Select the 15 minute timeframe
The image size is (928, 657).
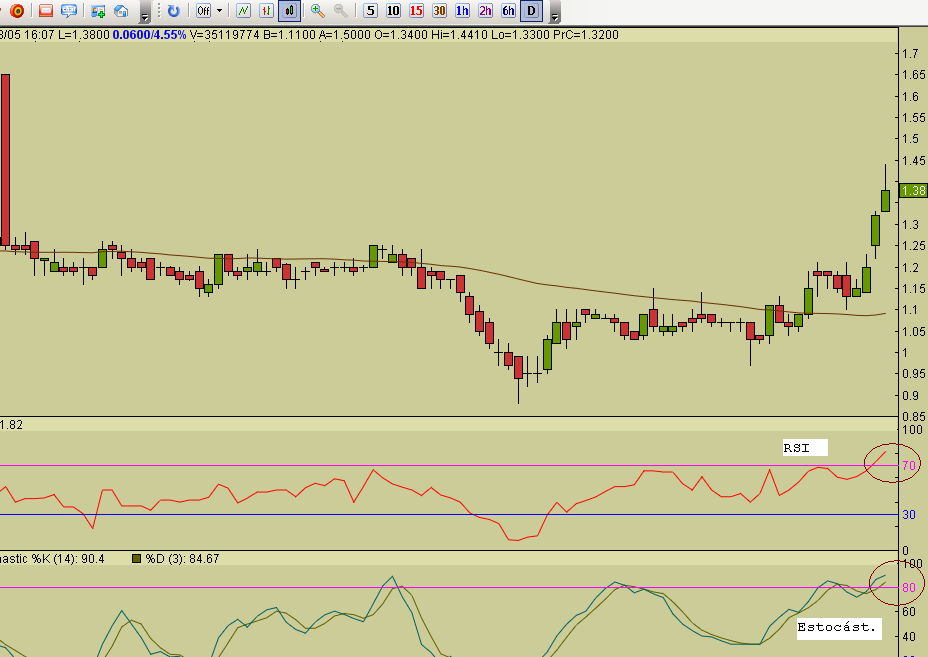416,11
